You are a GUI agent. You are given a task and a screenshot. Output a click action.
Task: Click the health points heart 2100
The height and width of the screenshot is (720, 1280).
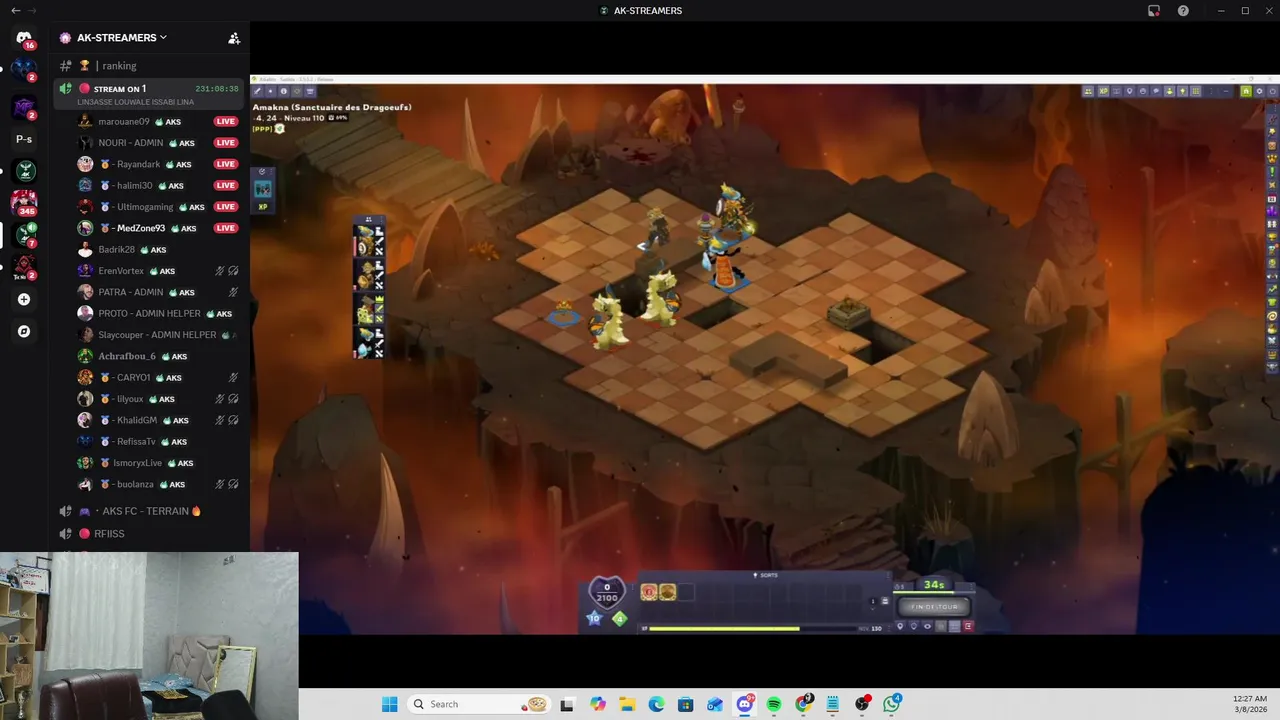point(606,593)
